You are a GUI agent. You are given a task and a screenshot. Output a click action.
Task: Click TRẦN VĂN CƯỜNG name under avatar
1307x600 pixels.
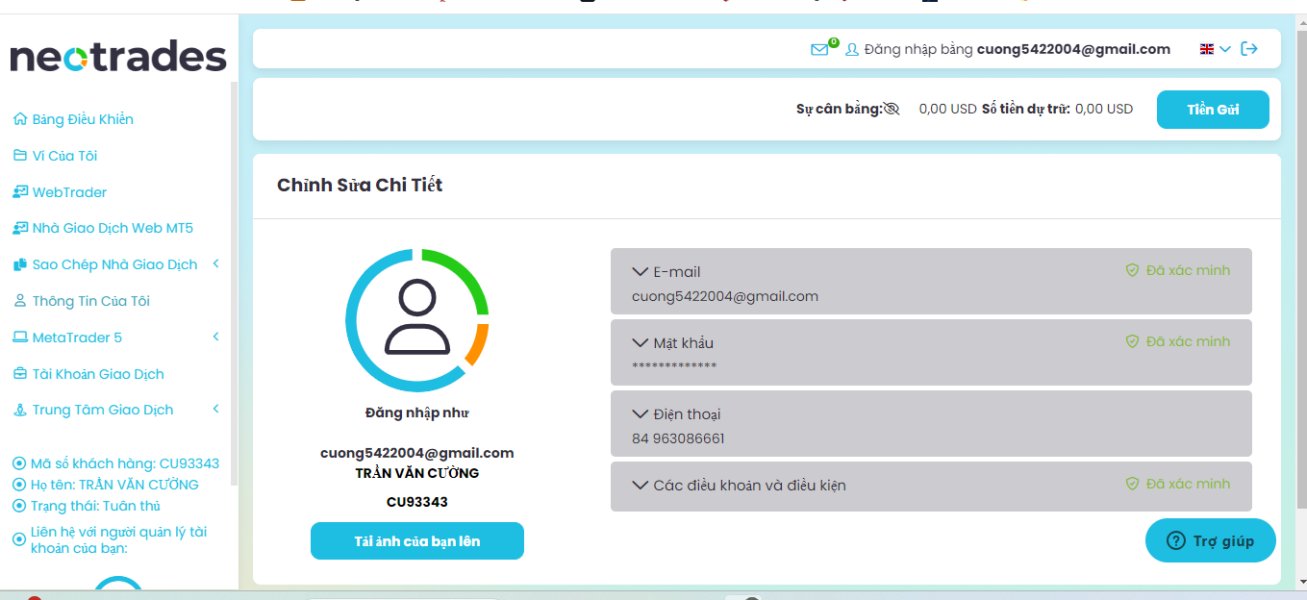click(417, 473)
